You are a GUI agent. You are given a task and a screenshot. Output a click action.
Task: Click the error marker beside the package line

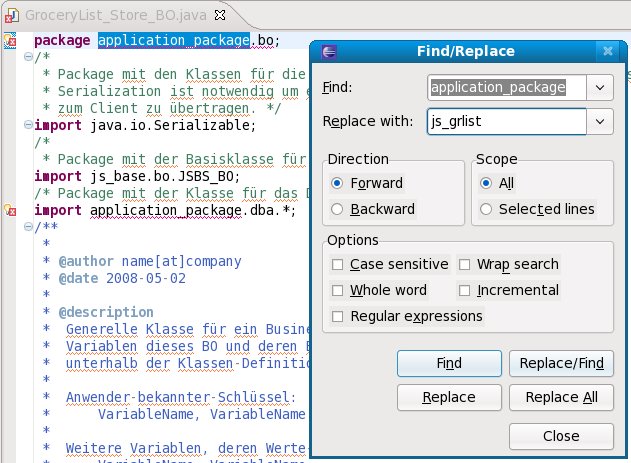[x=9, y=41]
